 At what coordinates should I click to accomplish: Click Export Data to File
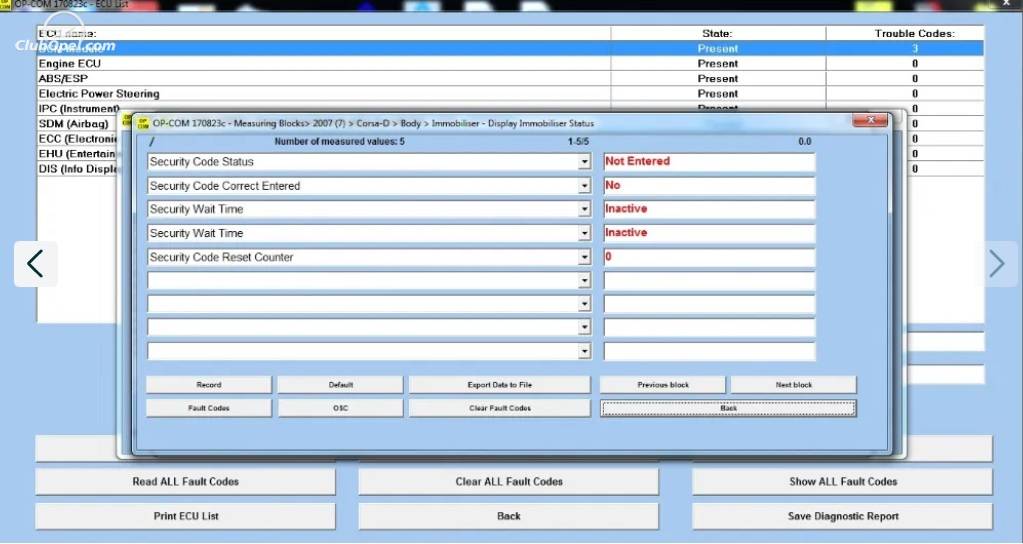[500, 385]
